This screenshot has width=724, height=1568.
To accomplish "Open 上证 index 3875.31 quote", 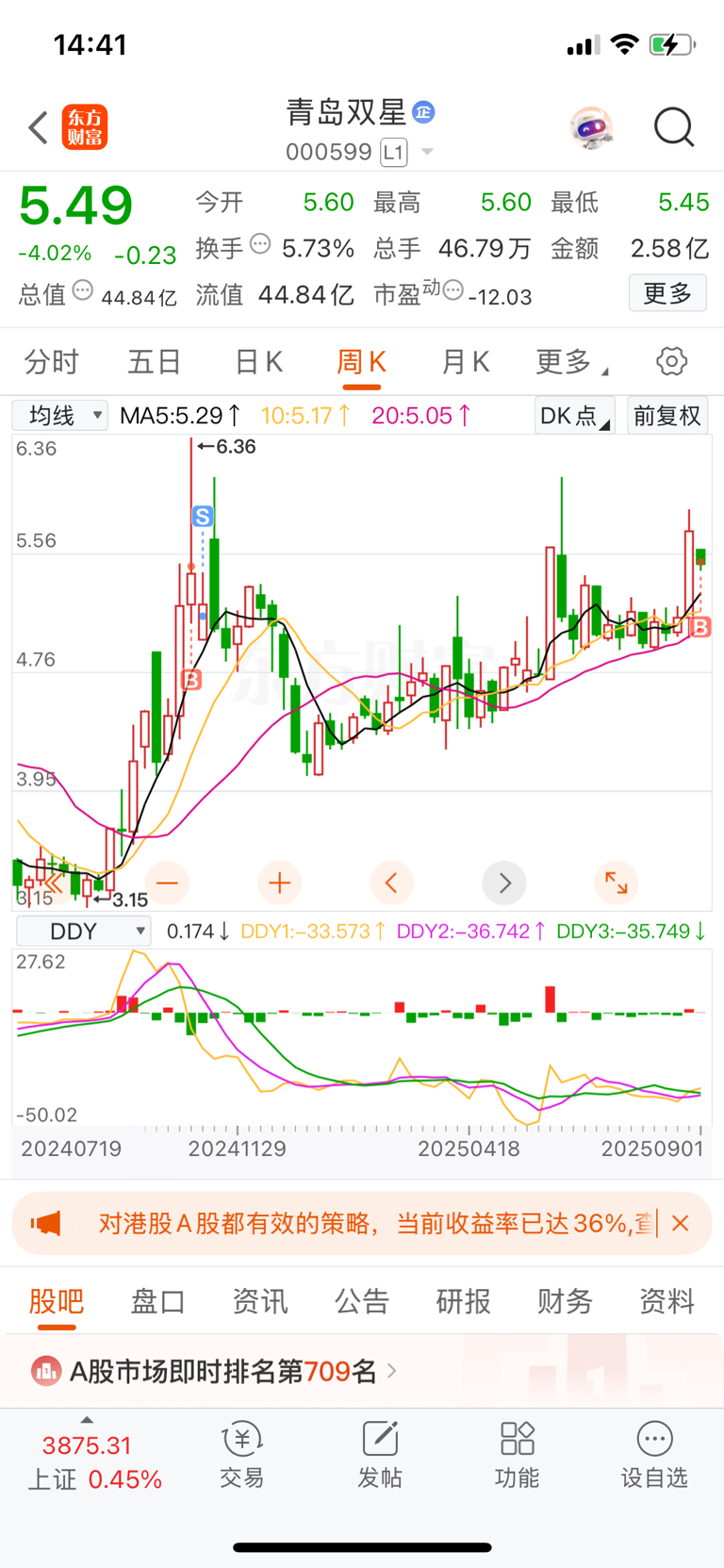I will (87, 1445).
